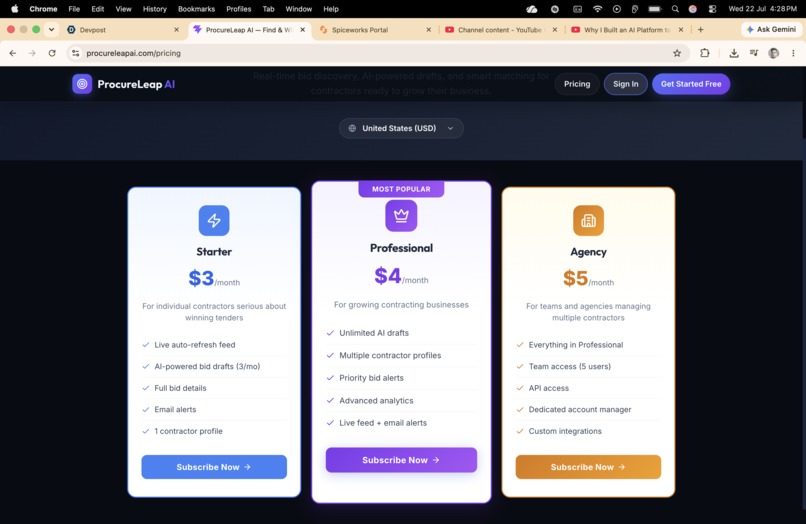Open the Apple menu

click(14, 9)
